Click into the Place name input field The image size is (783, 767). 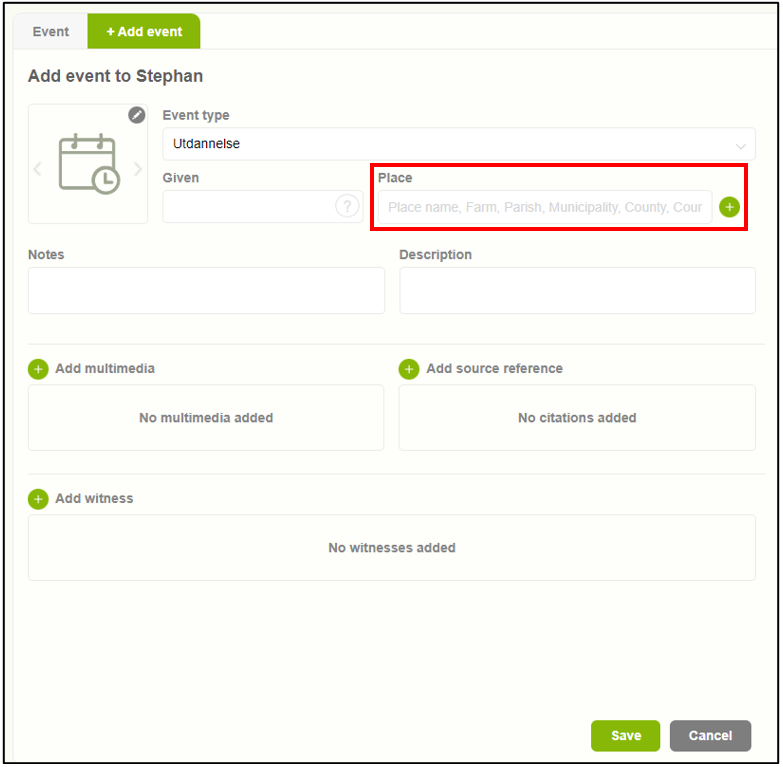point(544,207)
